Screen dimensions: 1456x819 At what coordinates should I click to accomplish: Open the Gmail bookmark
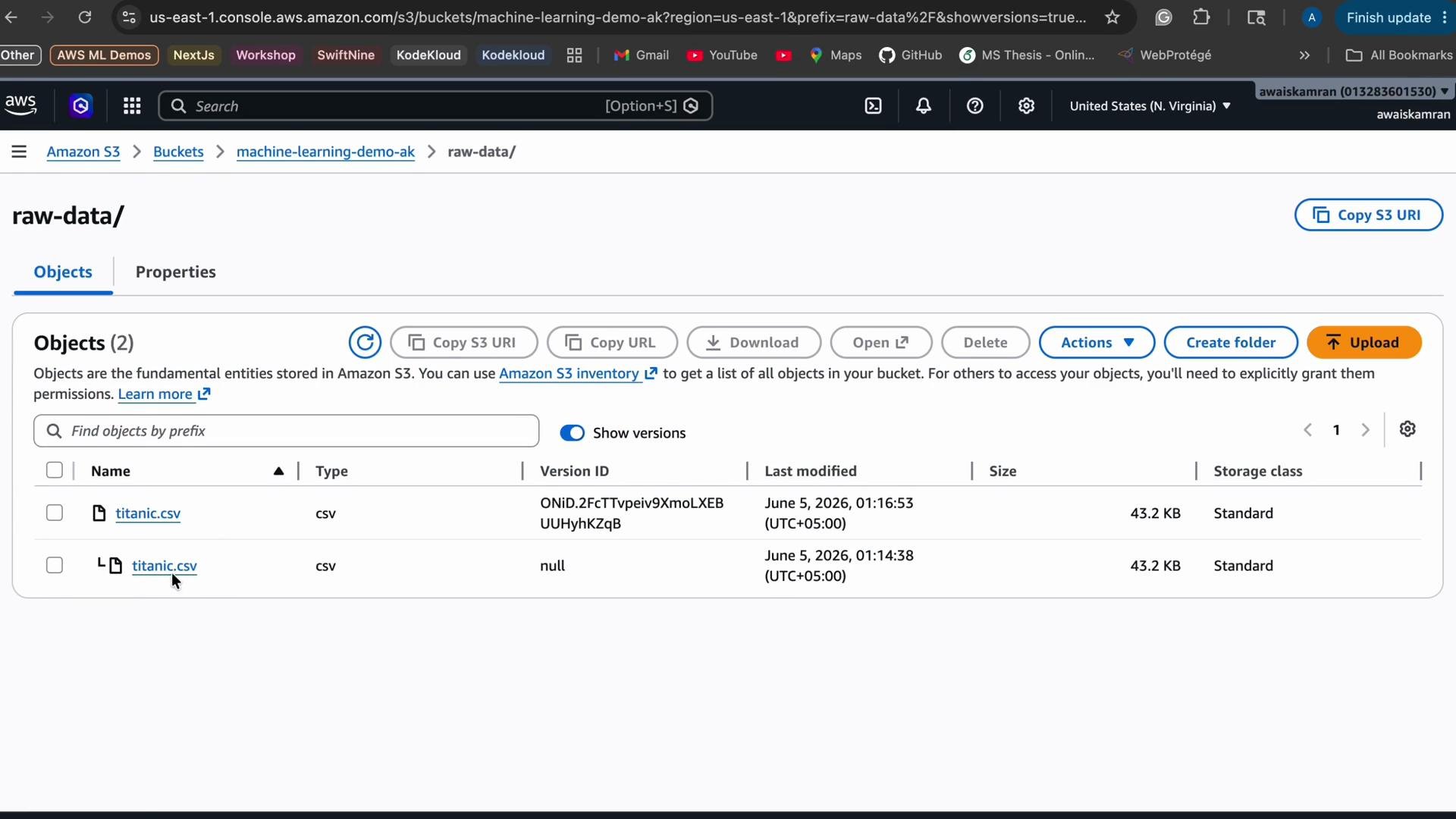[x=642, y=55]
